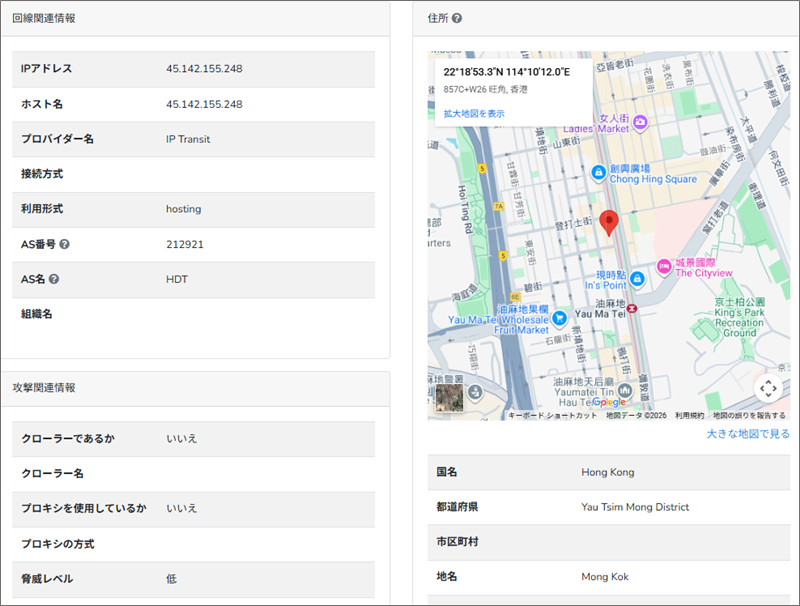Click Yau Ma Tei Wholesale Fruit Market icon
Viewport: 800px width, 606px height.
560,319
